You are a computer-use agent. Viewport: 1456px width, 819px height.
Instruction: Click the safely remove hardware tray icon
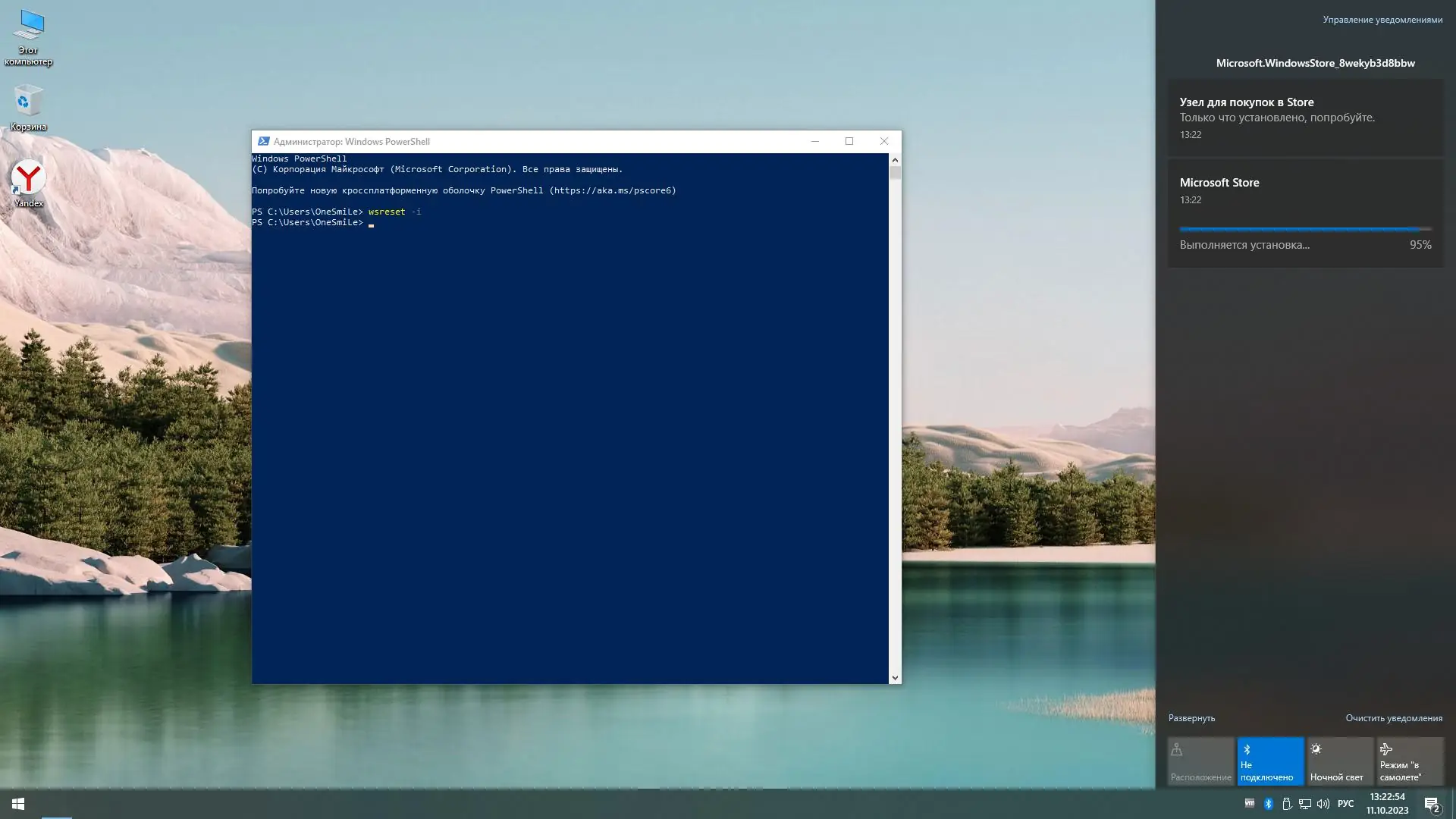pos(1287,804)
